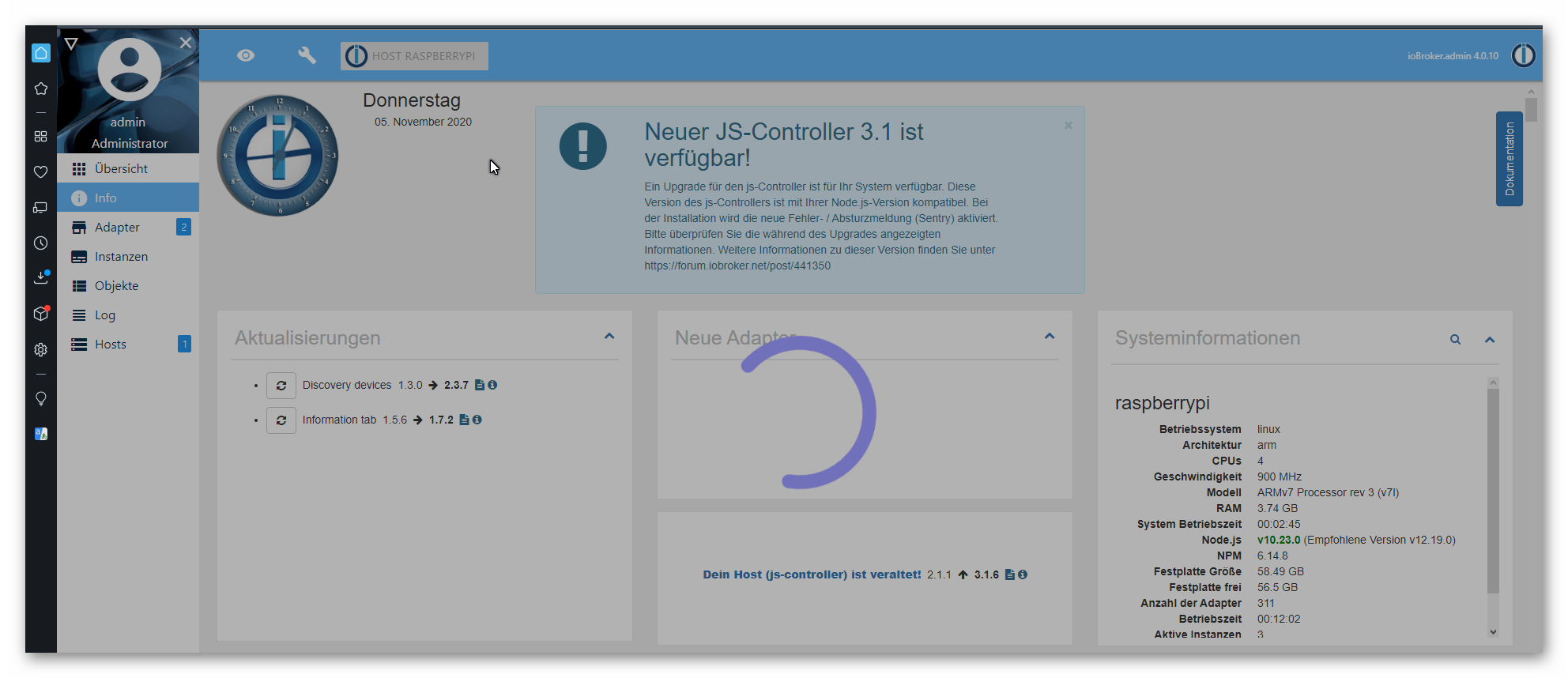Open the Adapter menu item
Image resolution: width=1568 pixels, height=678 pixels.
click(128, 227)
